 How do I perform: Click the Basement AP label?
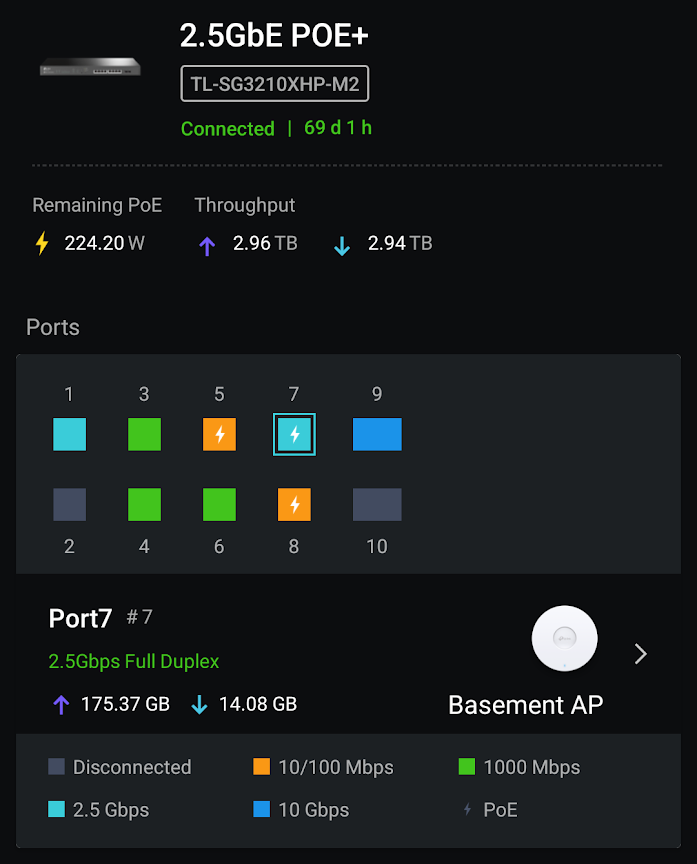tap(525, 705)
